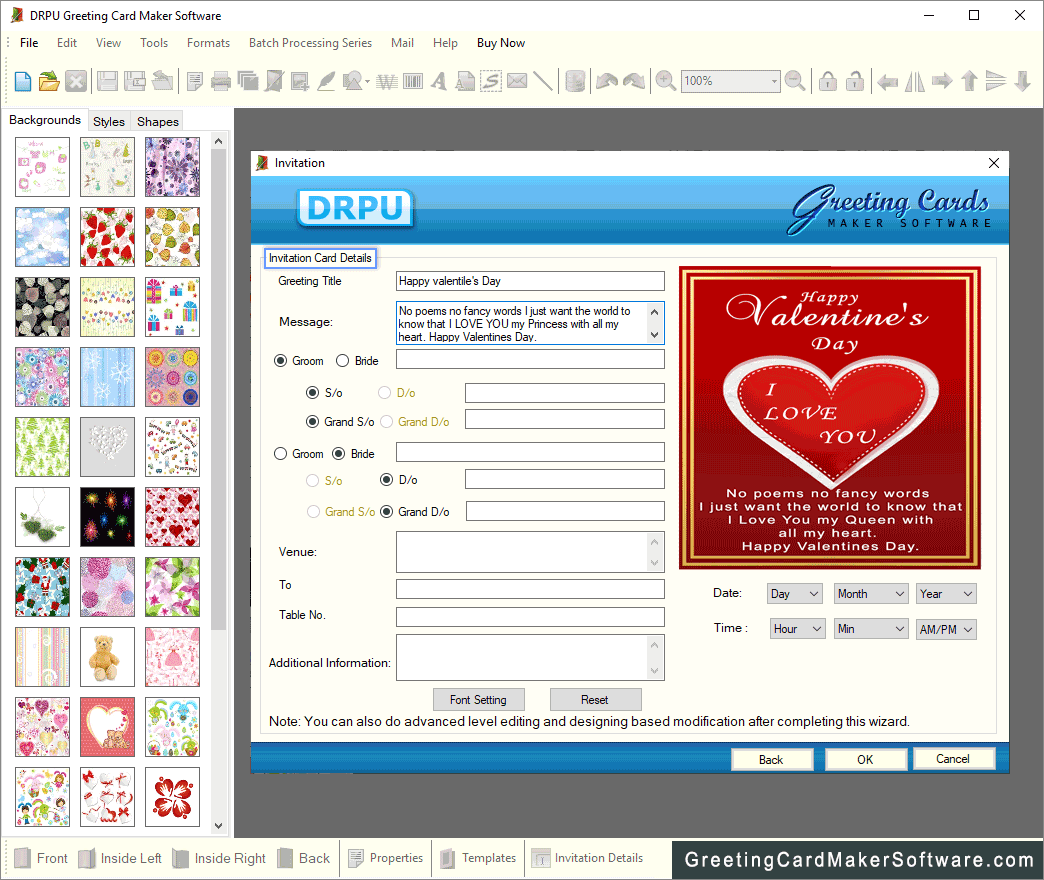Click the move right arrow icon
Image resolution: width=1044 pixels, height=880 pixels.
[942, 81]
